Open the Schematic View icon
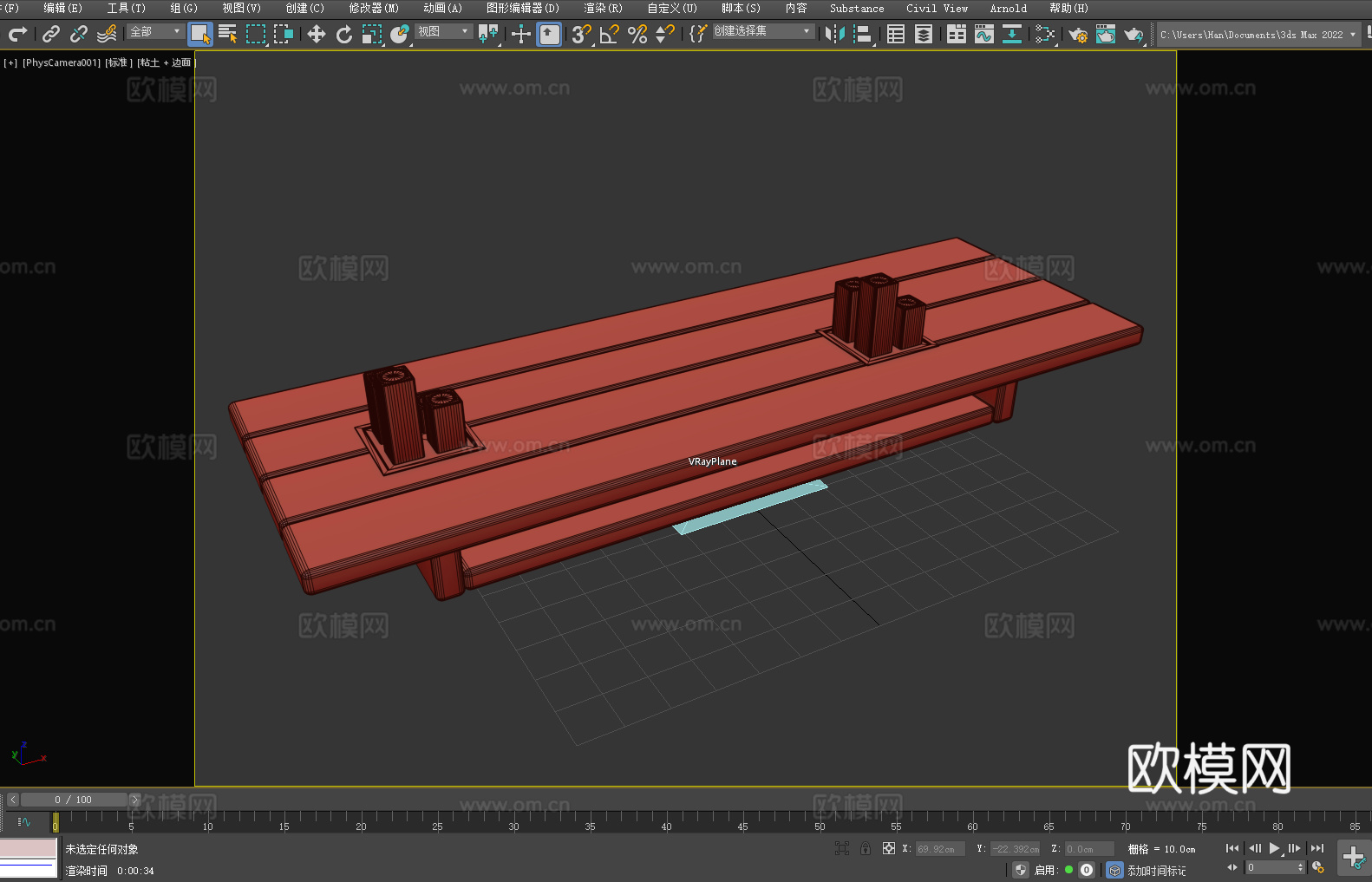Screen dimensions: 1372x882 [x=1012, y=34]
